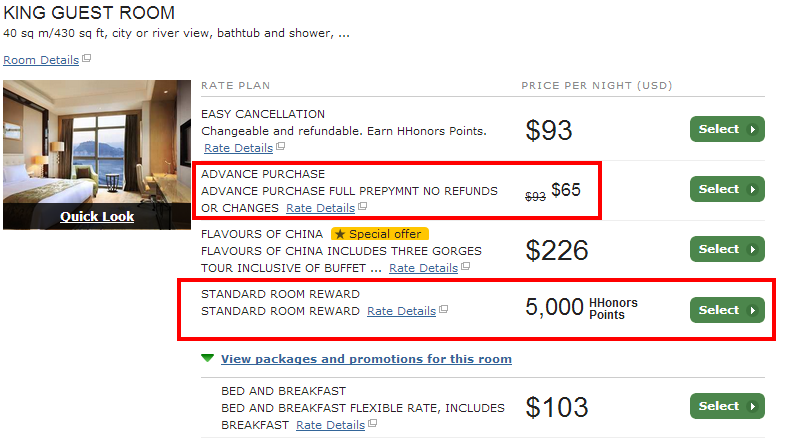This screenshot has height=446, width=787.
Task: Click popup icon beside Bed and Breakfast Rate Details
Action: (372, 423)
